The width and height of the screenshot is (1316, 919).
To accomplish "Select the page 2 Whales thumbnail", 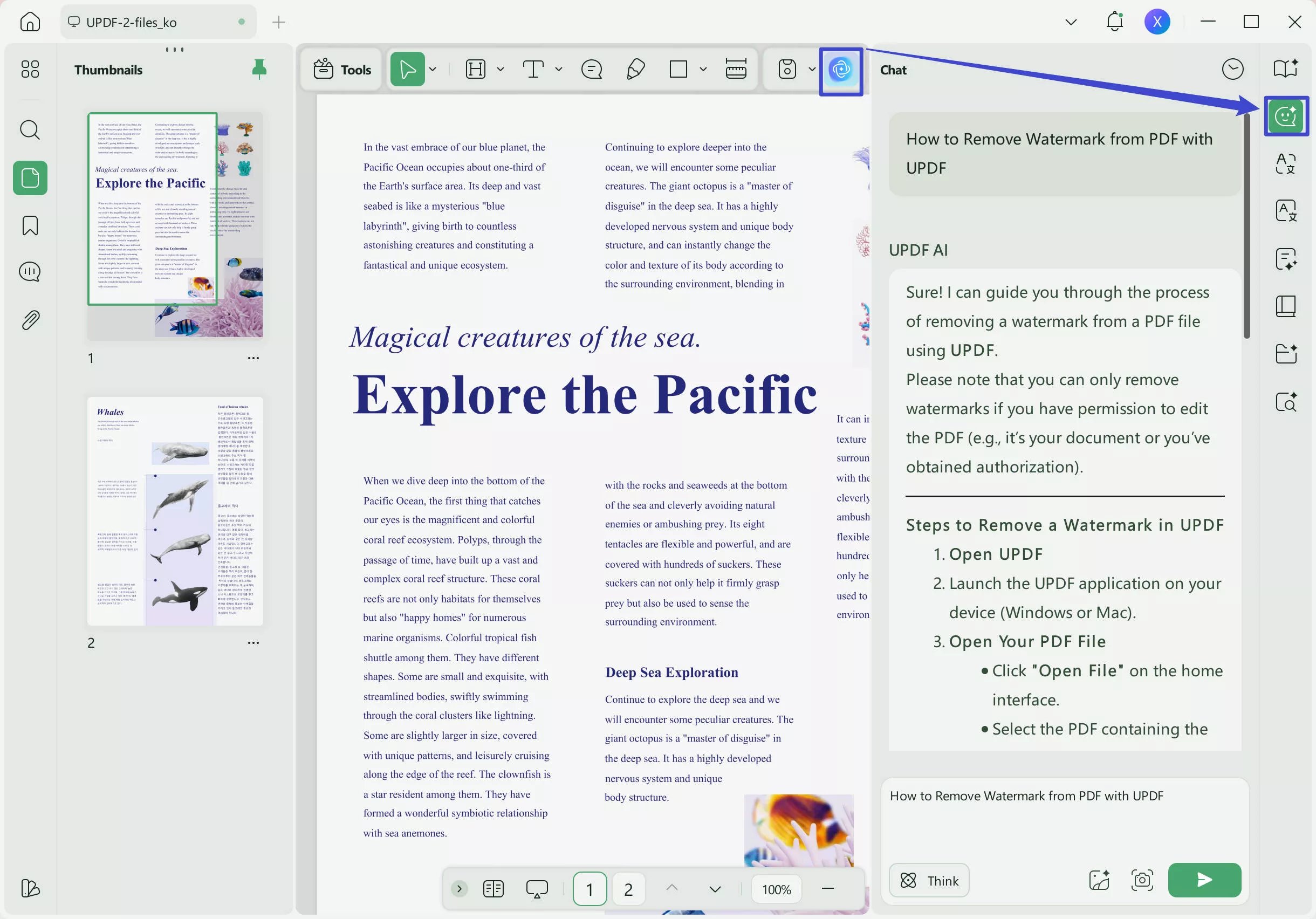I will click(x=175, y=512).
